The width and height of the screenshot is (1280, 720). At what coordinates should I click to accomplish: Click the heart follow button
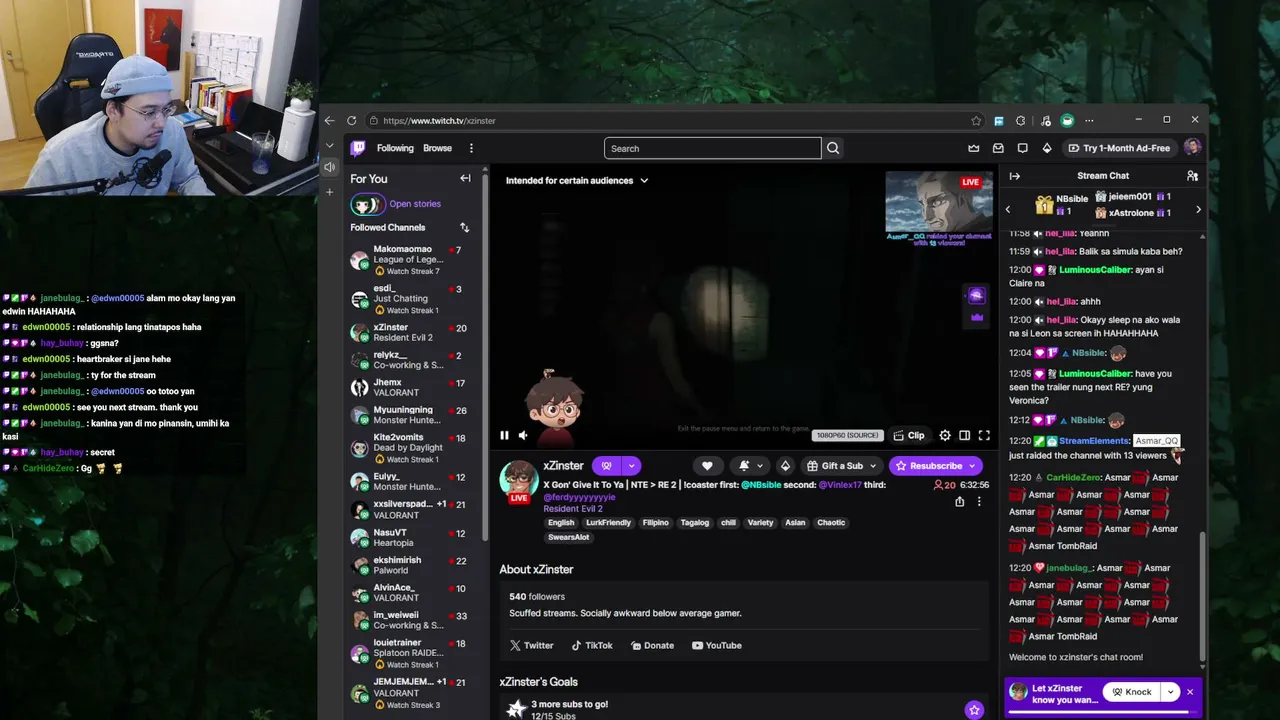(707, 465)
